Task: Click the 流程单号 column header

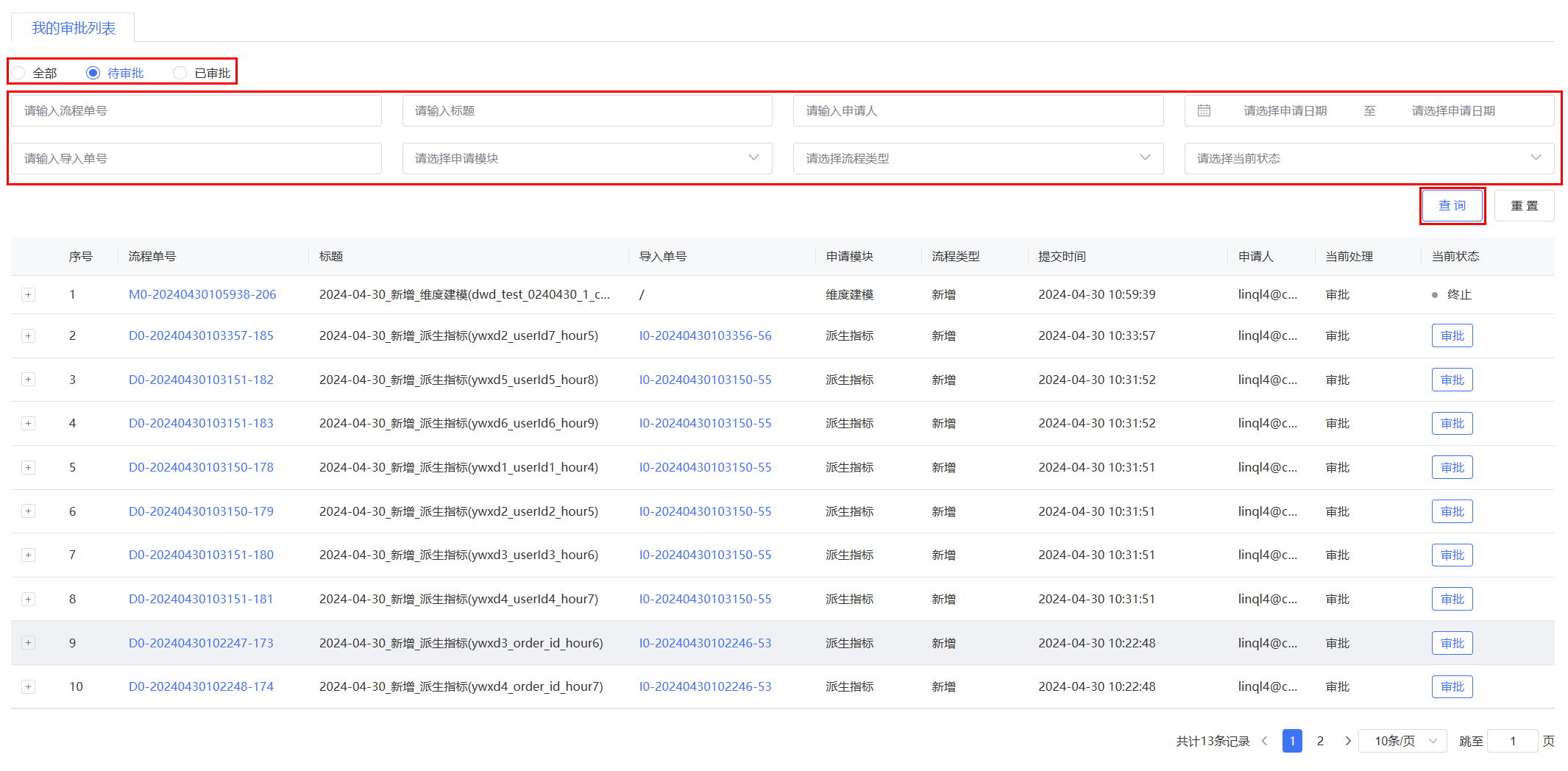Action: pyautogui.click(x=152, y=256)
